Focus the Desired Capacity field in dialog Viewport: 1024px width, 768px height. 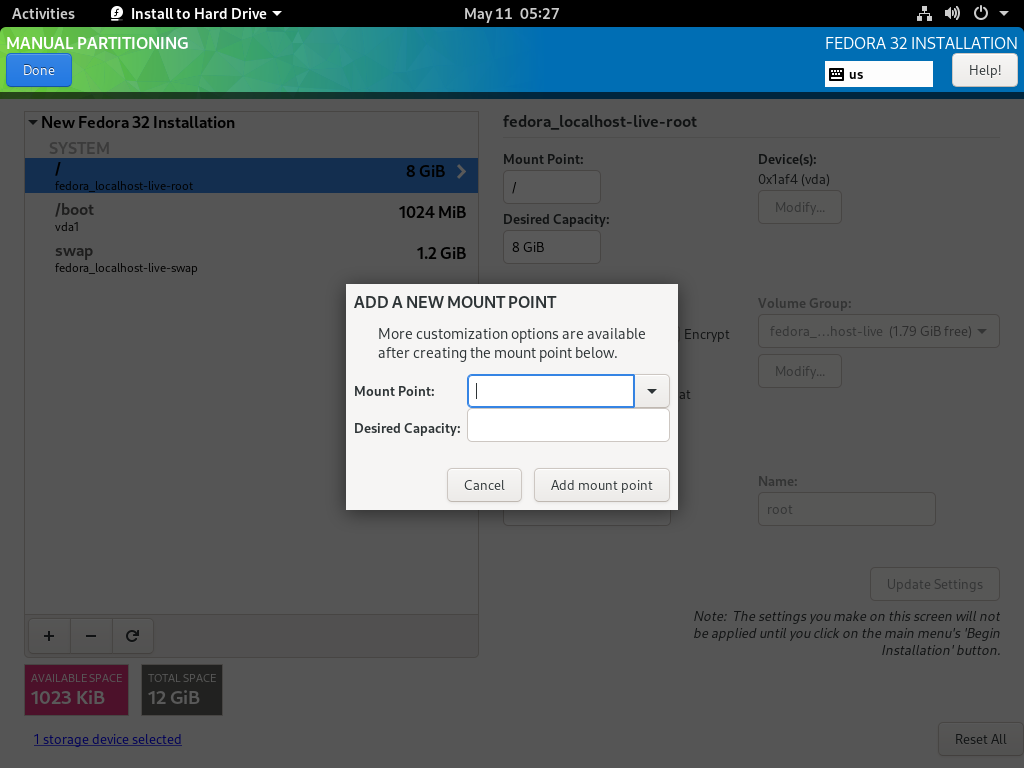pos(568,426)
